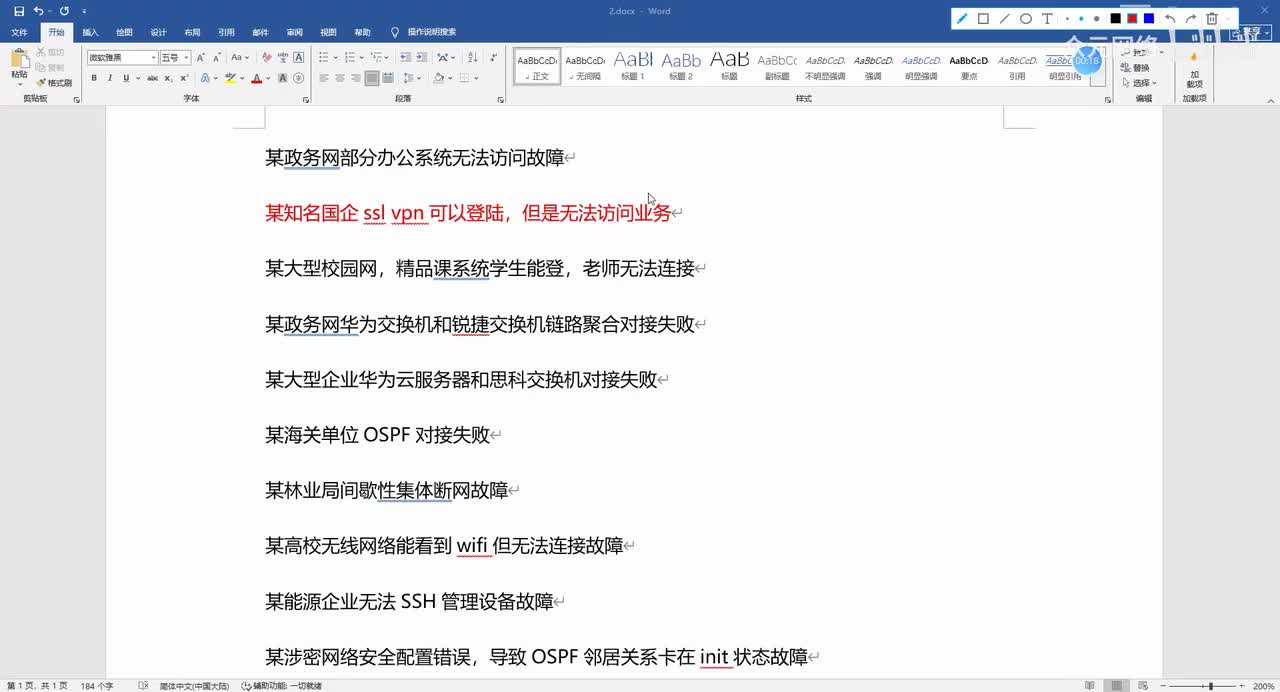Apply the red font color
The height and width of the screenshot is (692, 1280).
click(256, 78)
